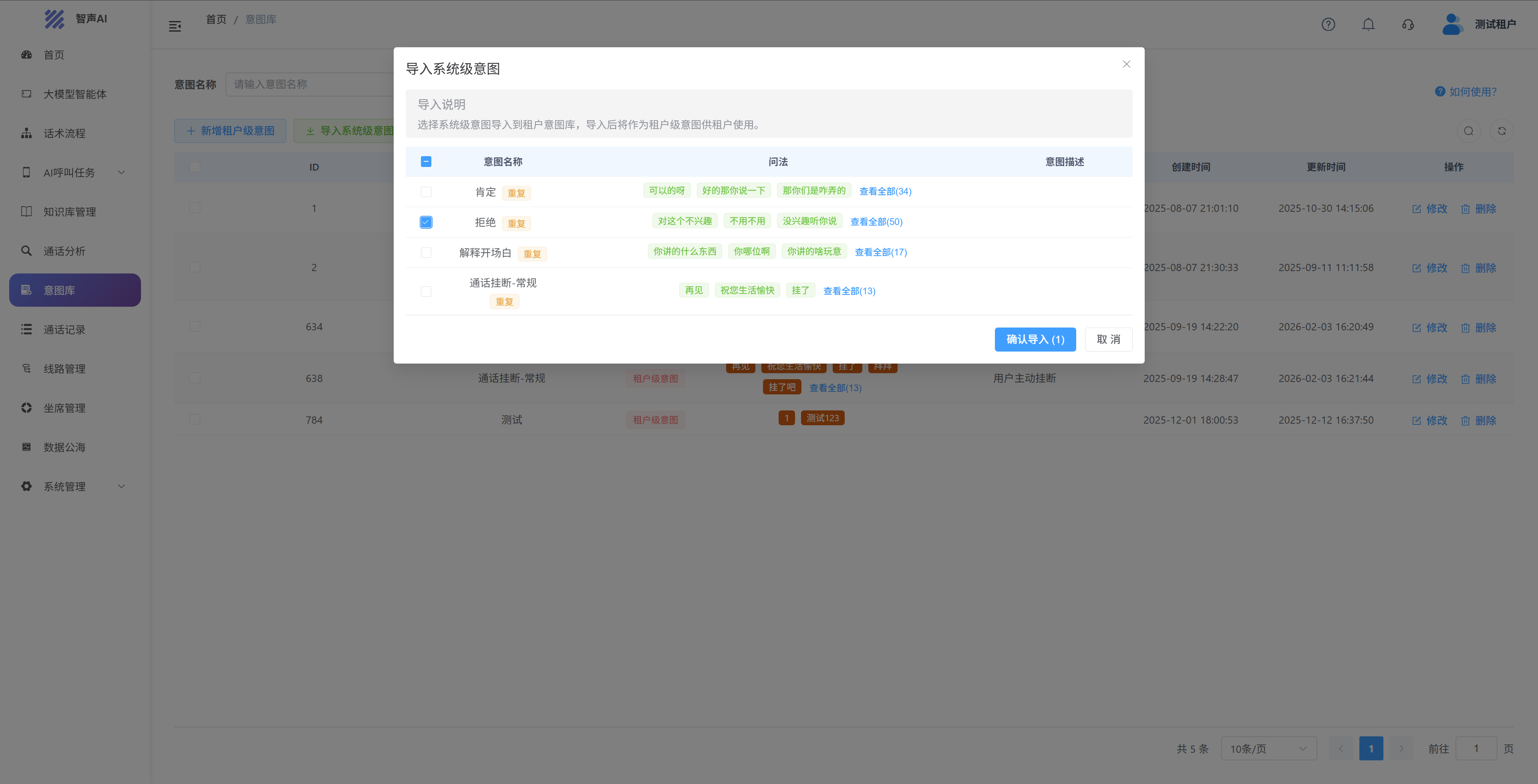Close the import dialog with X
The width and height of the screenshot is (1538, 784).
point(1126,64)
